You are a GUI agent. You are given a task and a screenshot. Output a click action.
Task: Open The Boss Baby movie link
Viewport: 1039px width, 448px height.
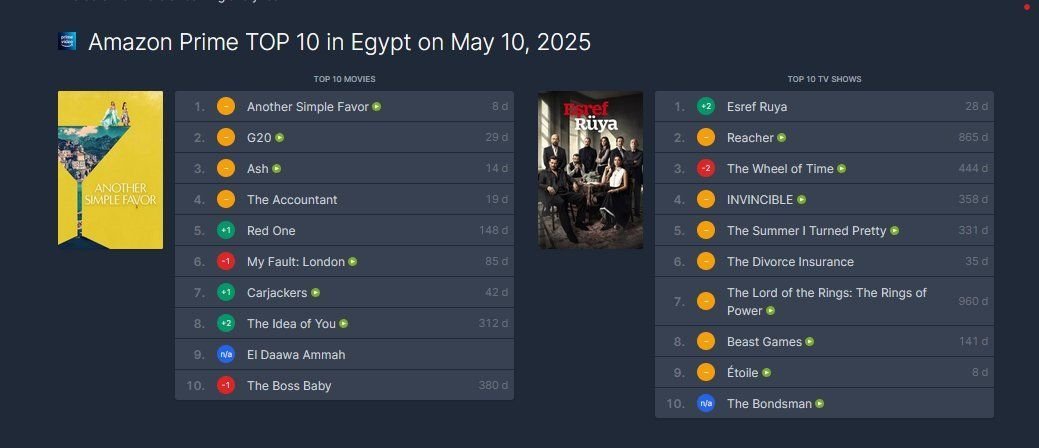point(289,385)
